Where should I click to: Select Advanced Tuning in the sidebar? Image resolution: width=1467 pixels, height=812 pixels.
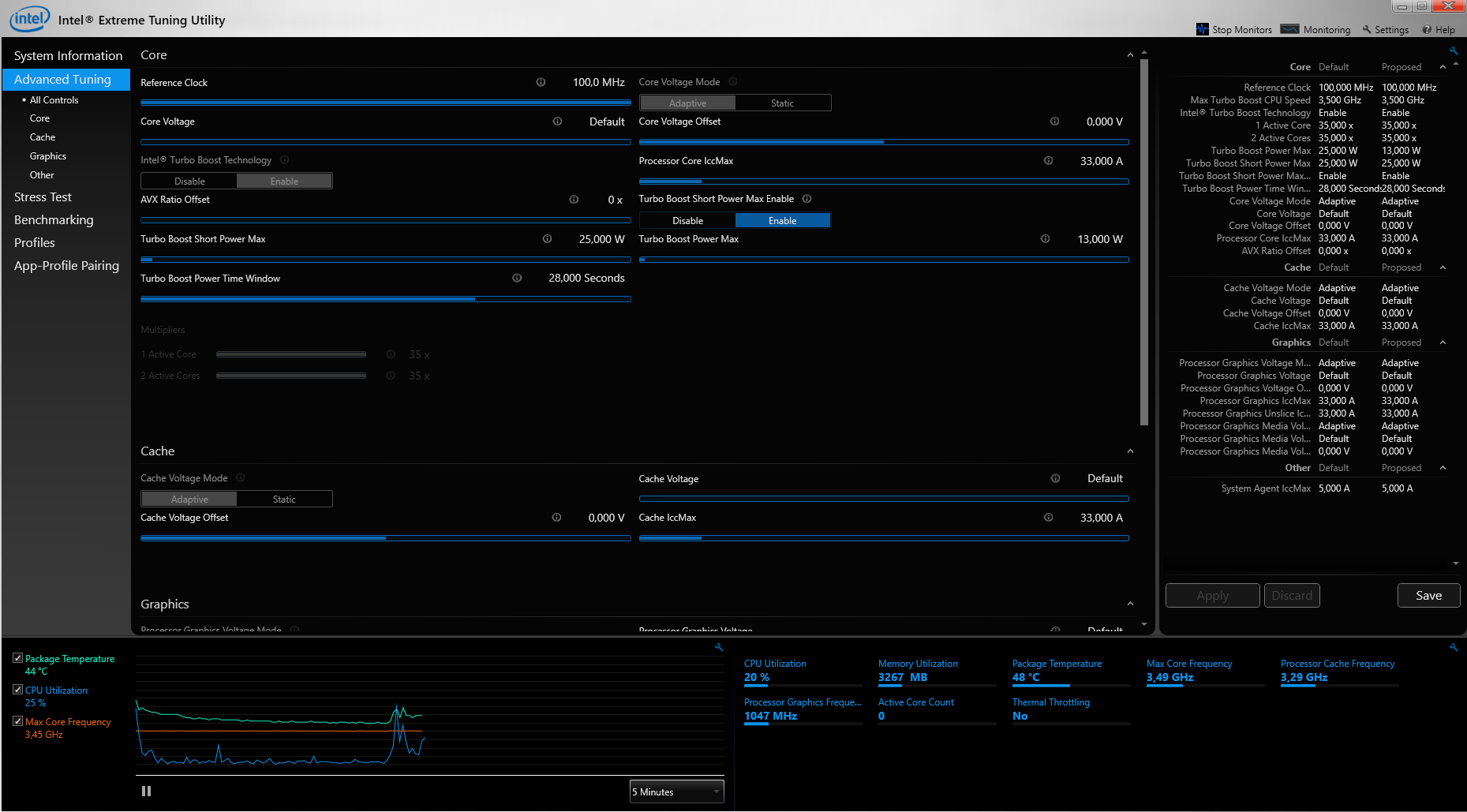[x=66, y=80]
